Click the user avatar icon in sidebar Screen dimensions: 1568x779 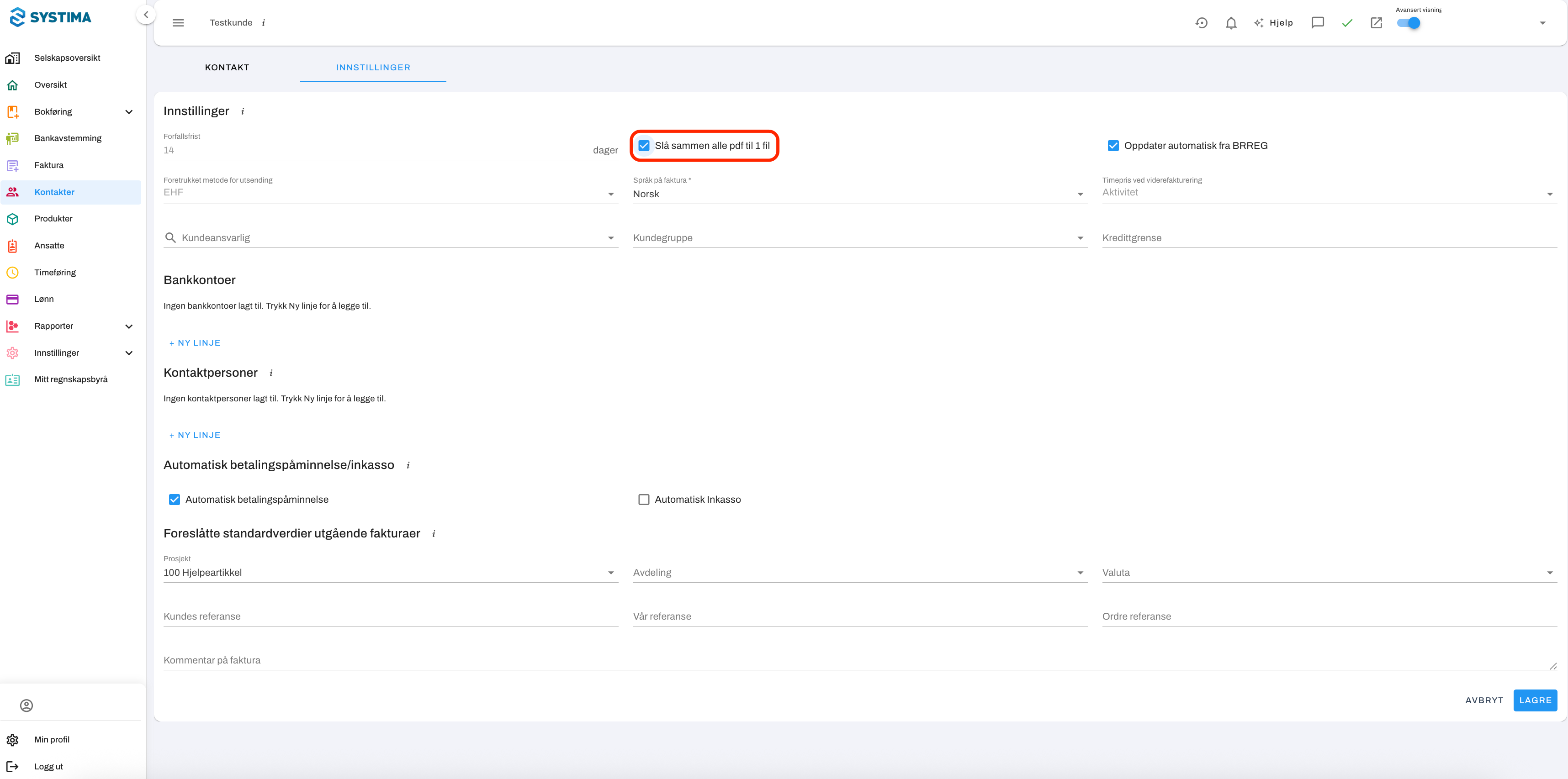[x=26, y=705]
